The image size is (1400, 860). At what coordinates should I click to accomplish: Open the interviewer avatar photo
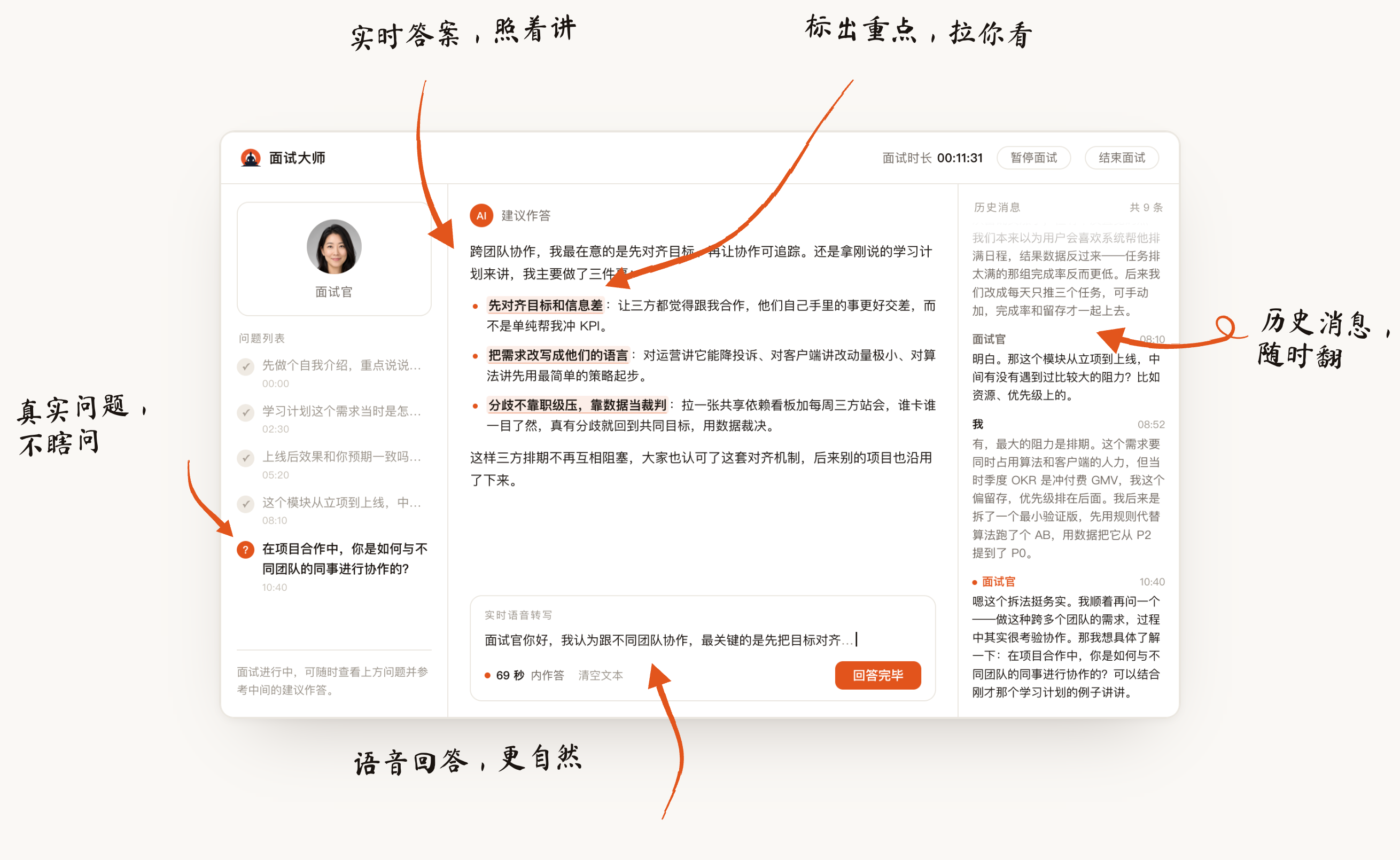(x=334, y=246)
